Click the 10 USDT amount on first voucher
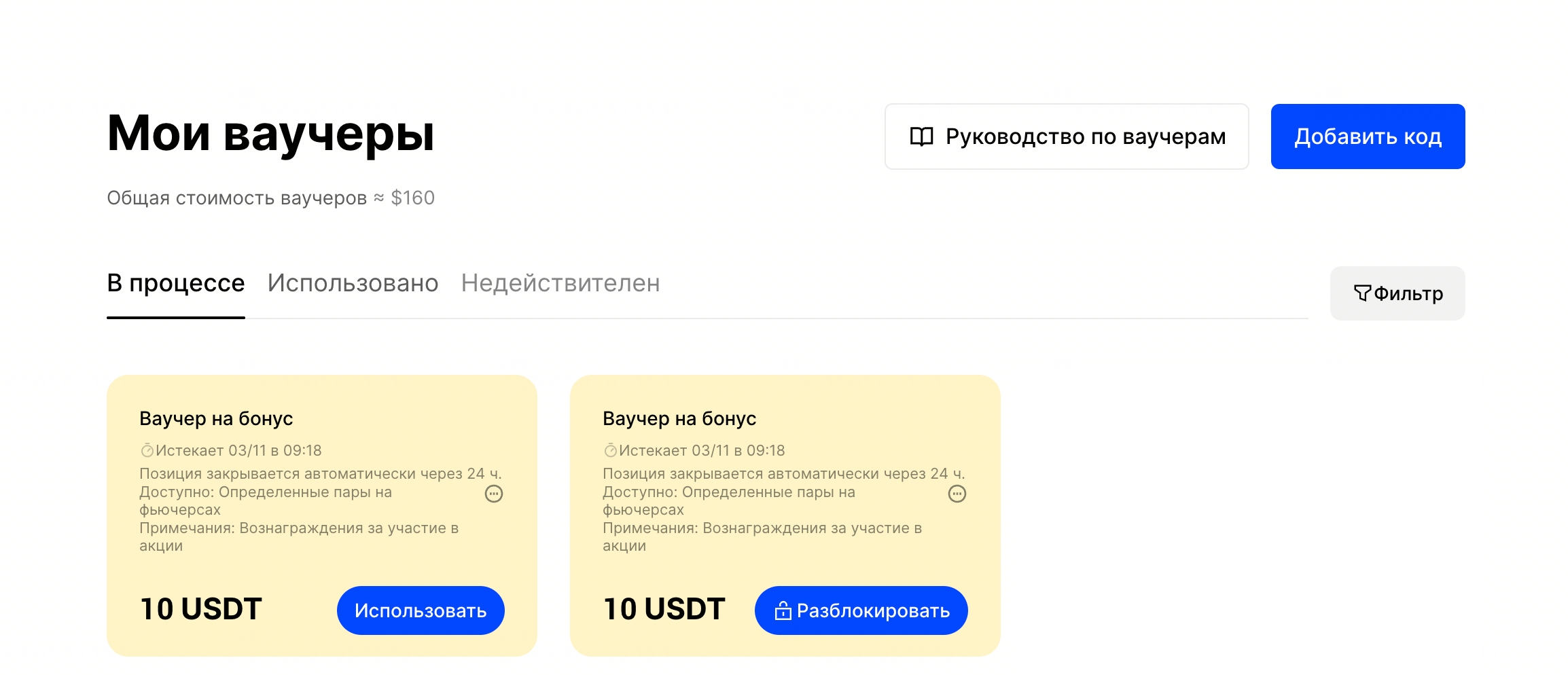This screenshot has width=1568, height=675. [200, 609]
